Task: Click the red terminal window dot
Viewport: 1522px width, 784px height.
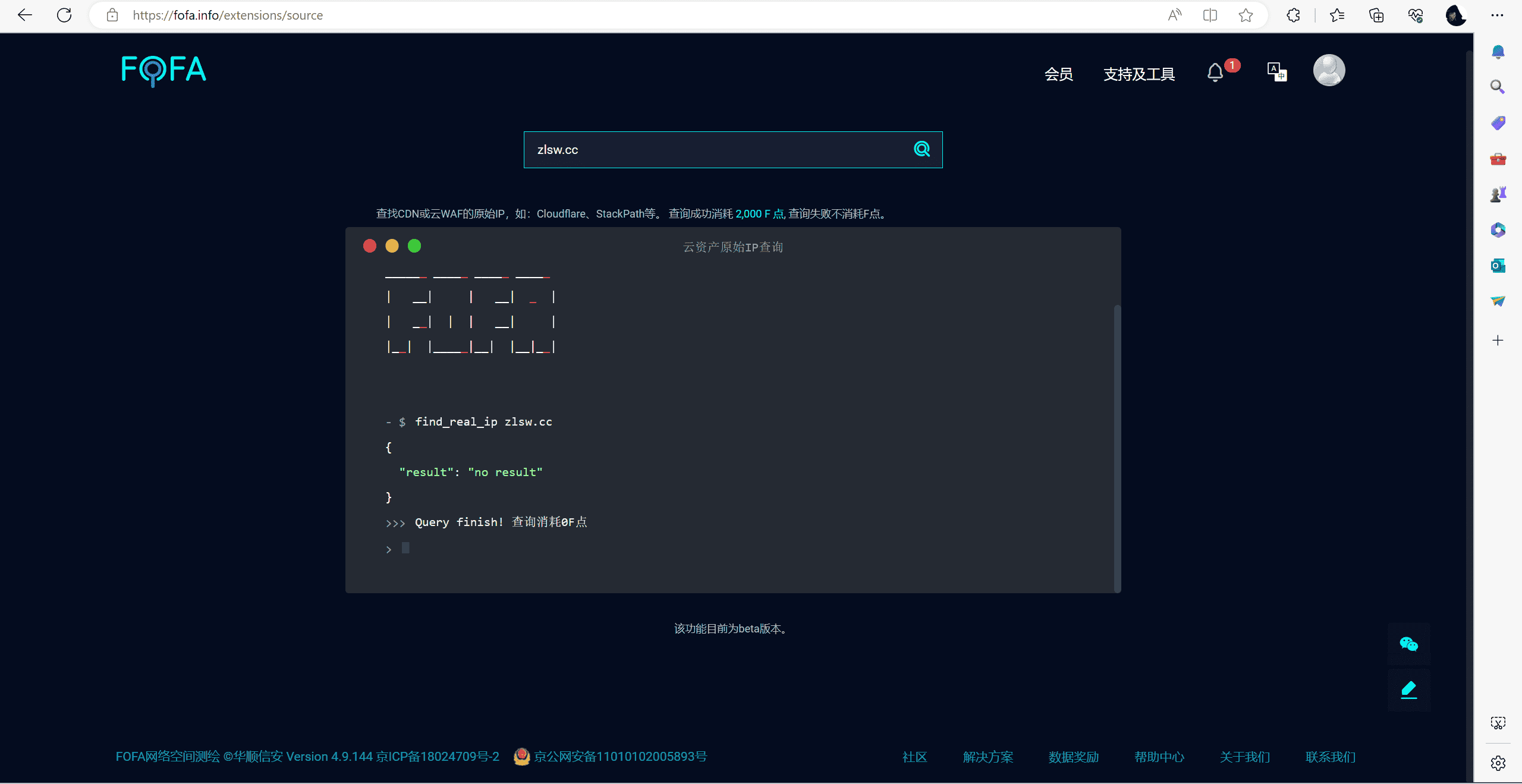Action: (370, 246)
